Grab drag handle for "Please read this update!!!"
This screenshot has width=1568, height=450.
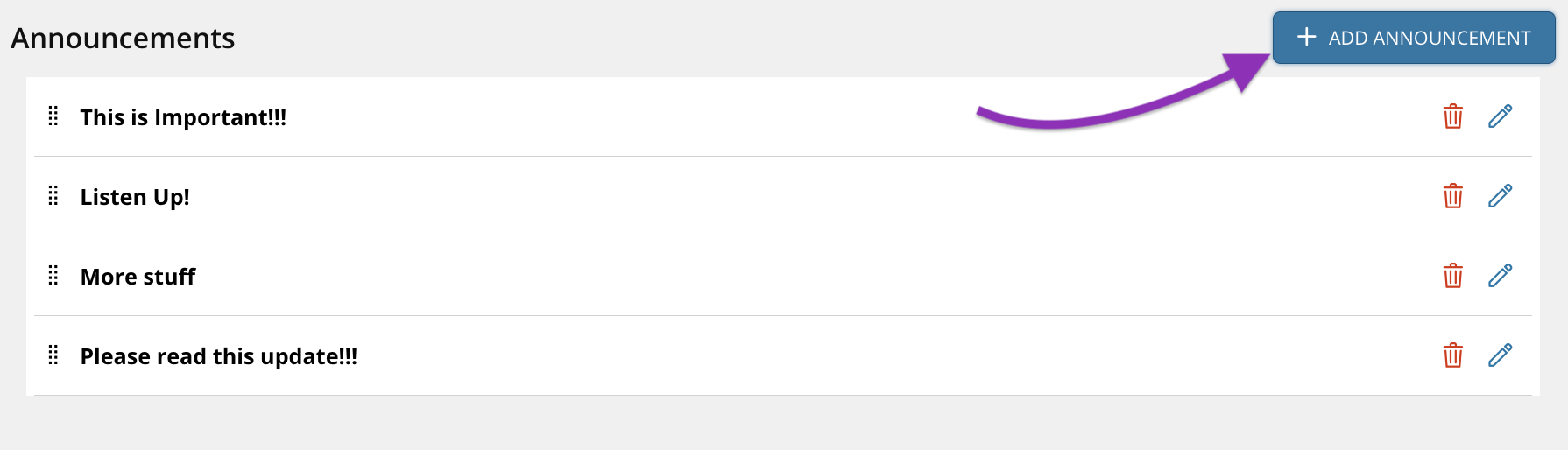53,355
